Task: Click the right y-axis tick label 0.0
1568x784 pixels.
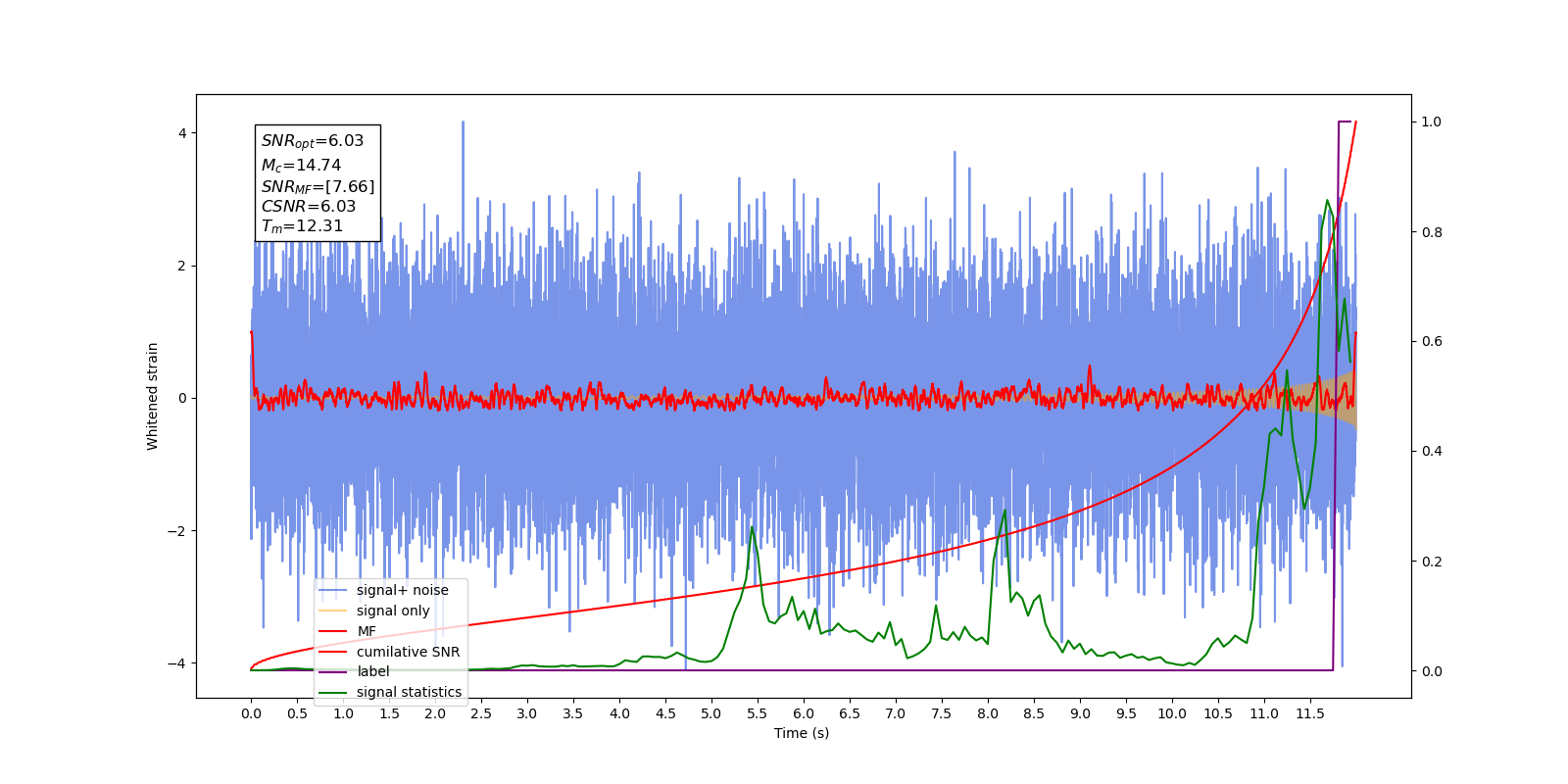Action: pyautogui.click(x=1432, y=671)
